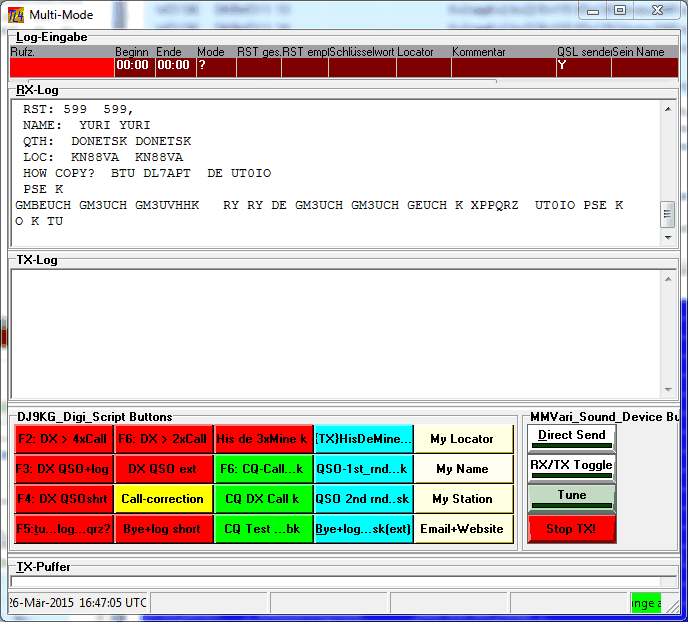Click the RST ges. field
The image size is (688, 622).
(259, 68)
